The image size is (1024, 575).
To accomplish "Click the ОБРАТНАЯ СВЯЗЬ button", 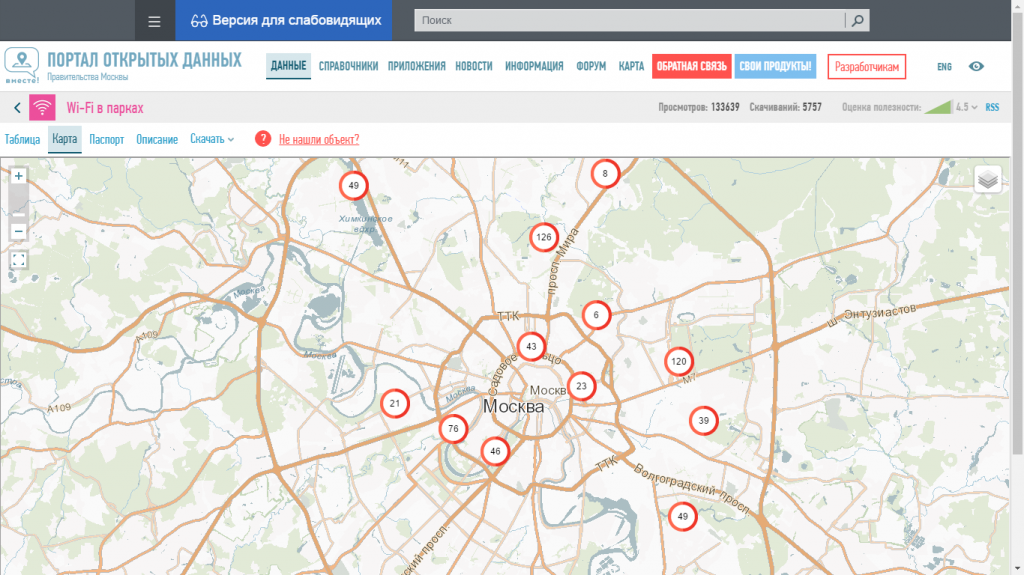I will (x=692, y=66).
